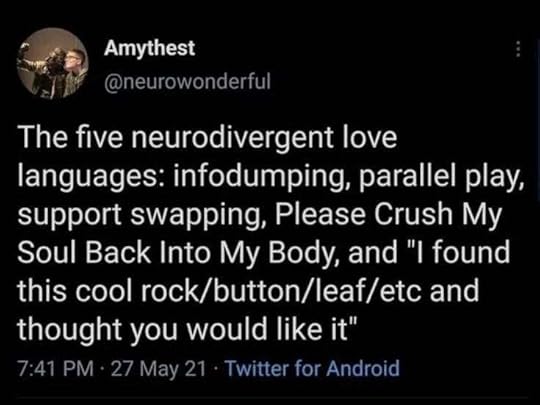Click the 27 May 21 date
The height and width of the screenshot is (405, 540).
point(159,368)
